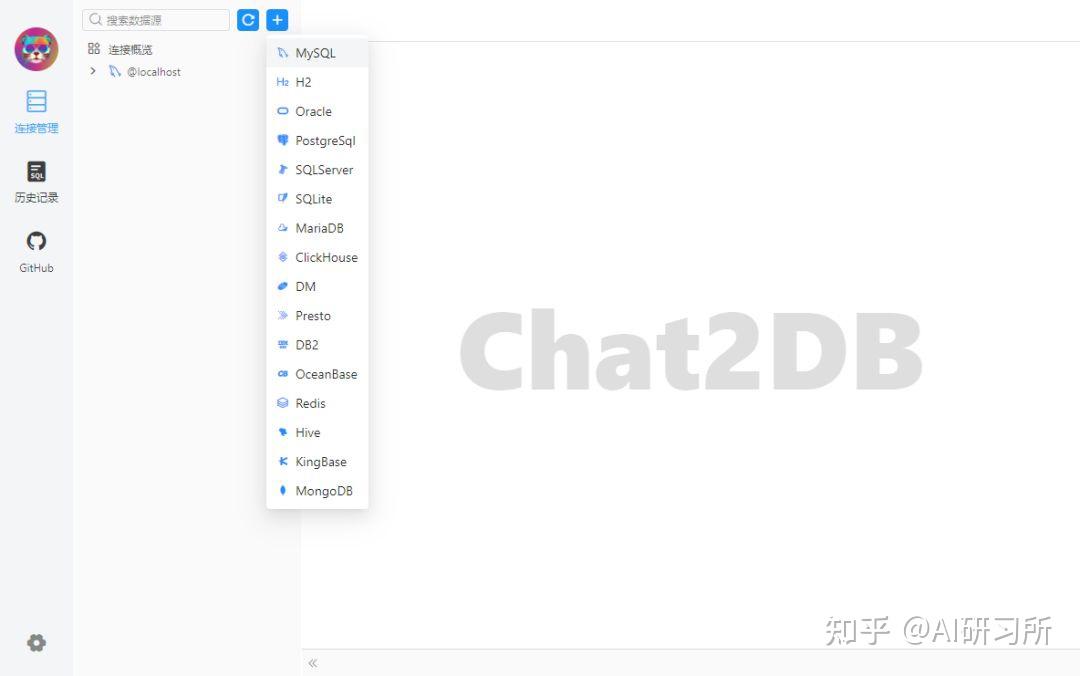Open the 历史记录 SQL history section
Screen dimensions: 1080x676
click(37, 182)
